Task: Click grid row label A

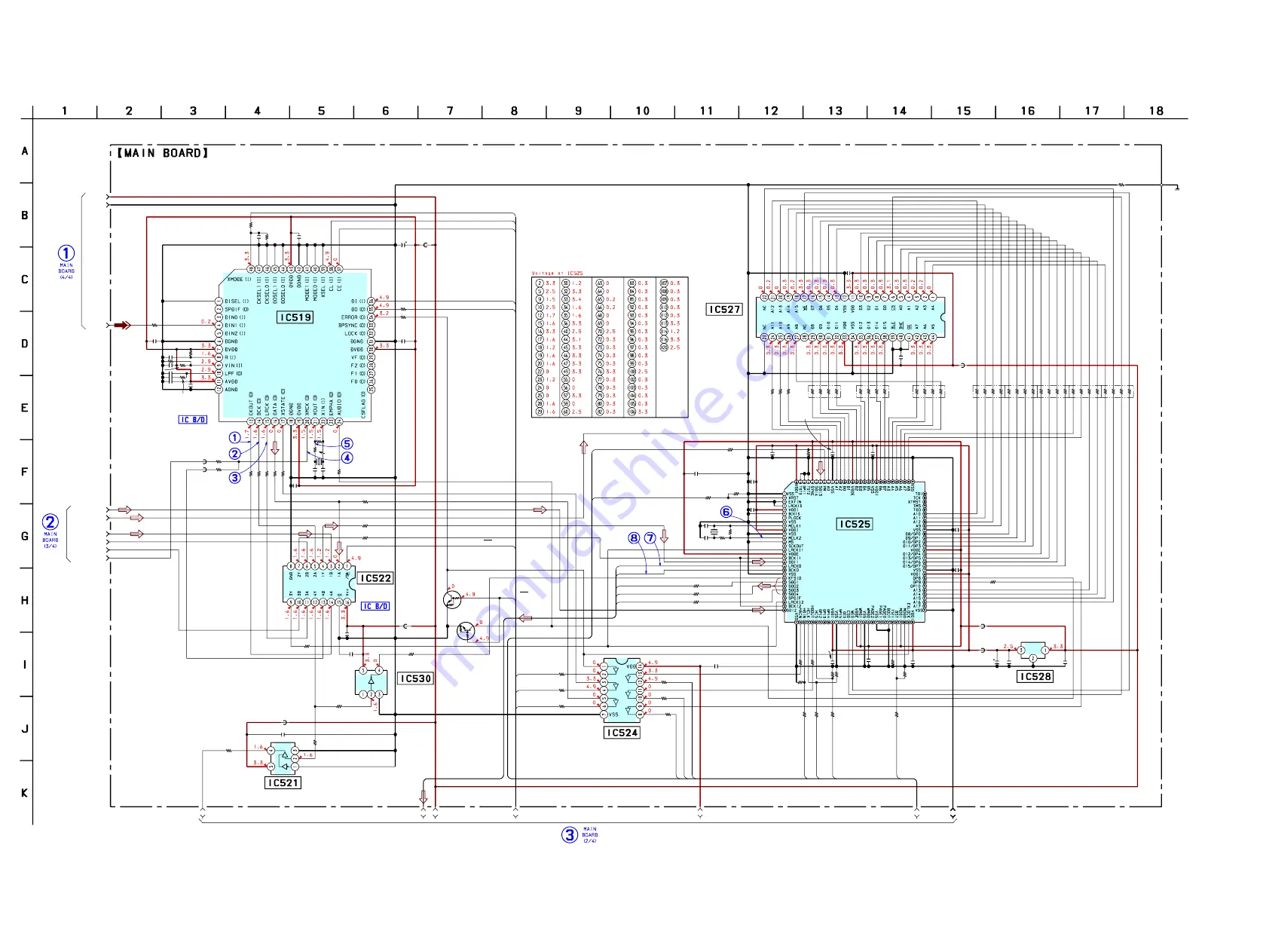Action: coord(25,151)
